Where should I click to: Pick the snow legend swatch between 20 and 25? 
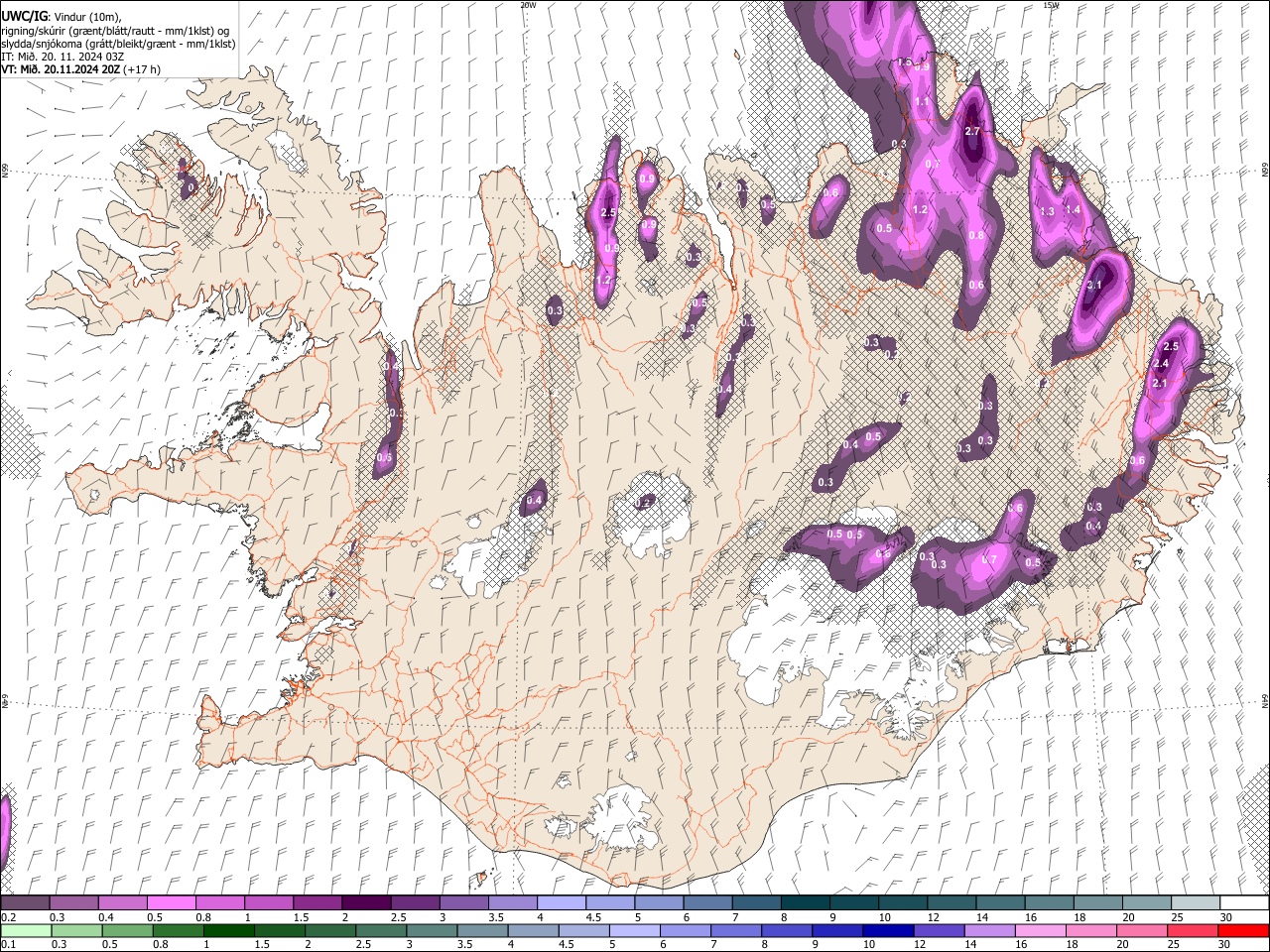(1147, 902)
